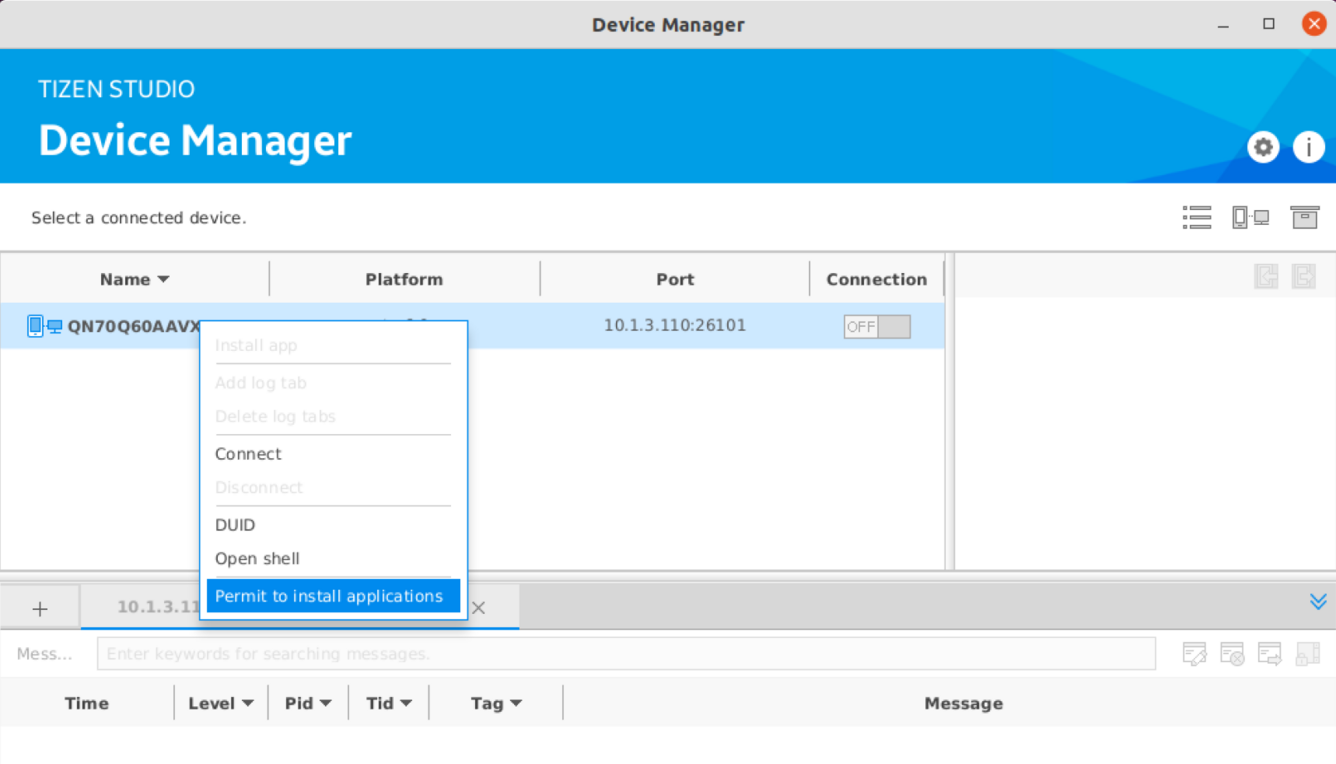Close the 10.1.3.11 log tab
This screenshot has width=1336, height=764.
[478, 608]
